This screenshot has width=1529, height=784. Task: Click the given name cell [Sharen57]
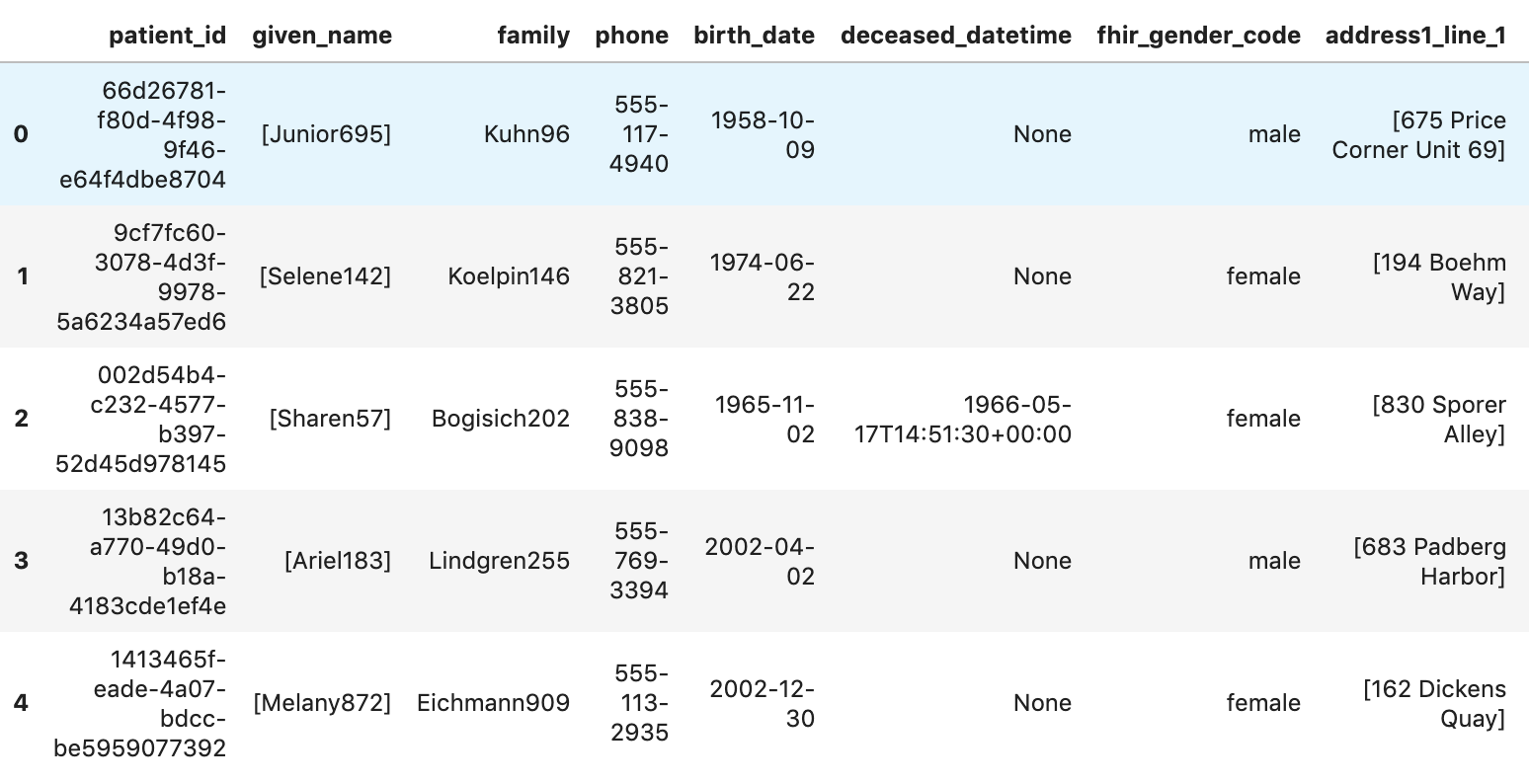[330, 419]
